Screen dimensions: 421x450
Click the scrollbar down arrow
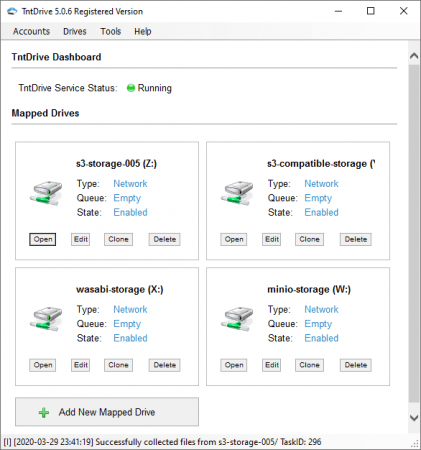click(414, 418)
